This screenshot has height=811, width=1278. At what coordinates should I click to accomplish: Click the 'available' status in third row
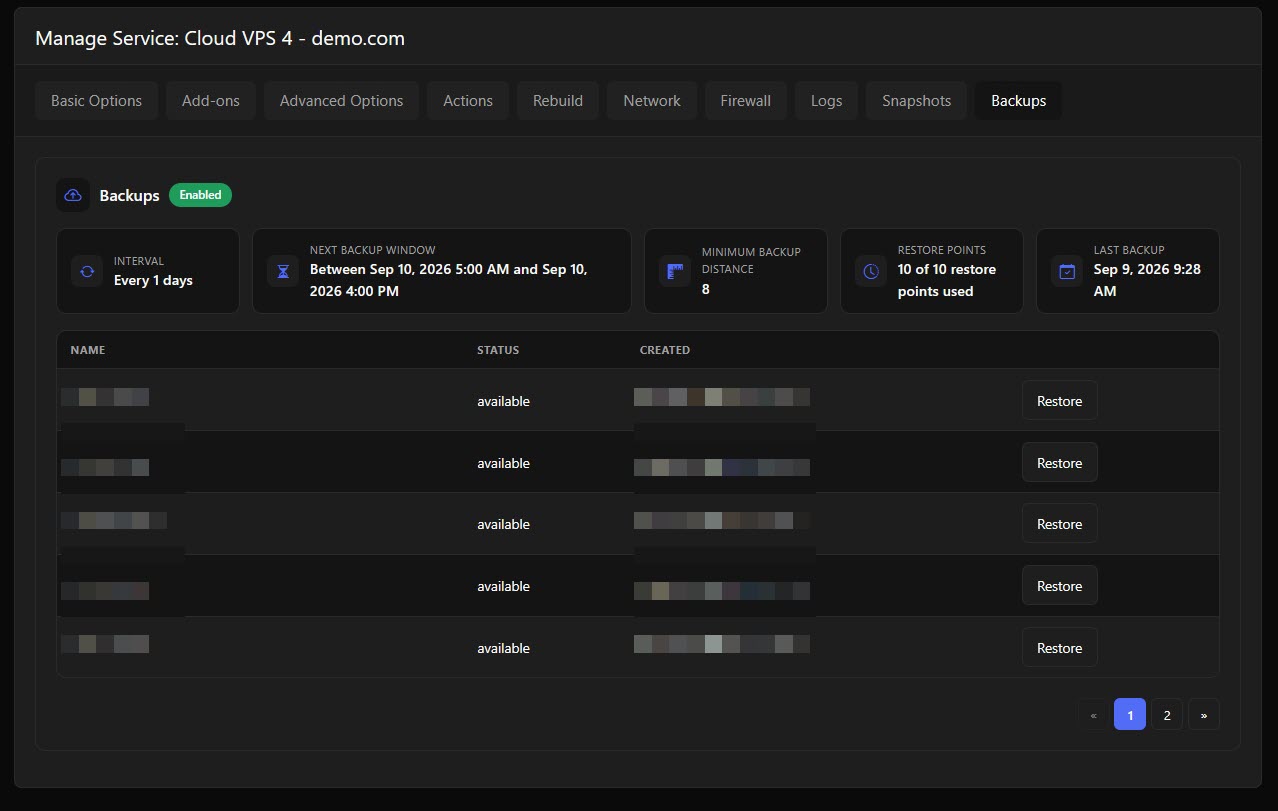pos(503,524)
